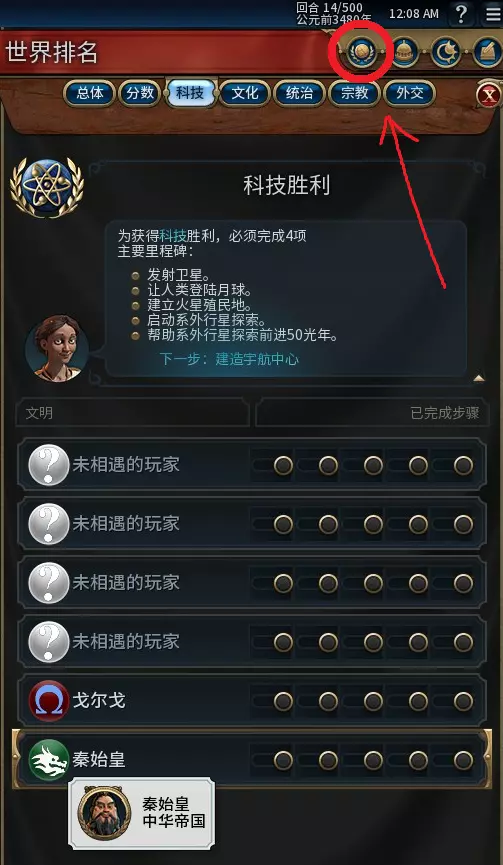Open the helmet icon in top bar

point(404,52)
